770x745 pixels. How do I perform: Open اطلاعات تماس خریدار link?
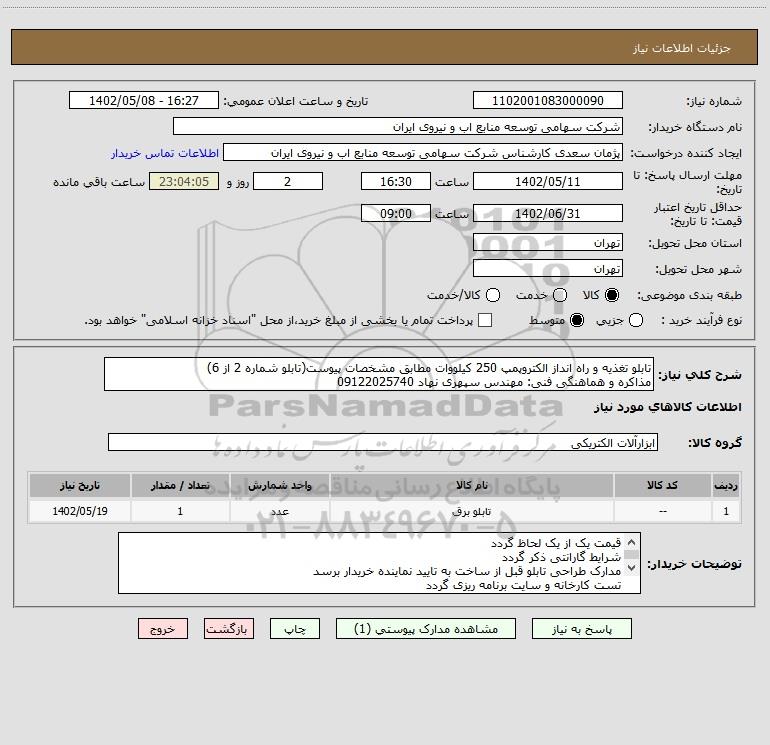pyautogui.click(x=165, y=153)
